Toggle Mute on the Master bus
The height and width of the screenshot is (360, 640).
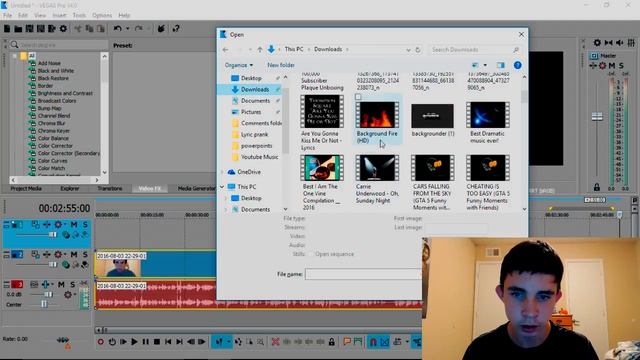pos(611,65)
